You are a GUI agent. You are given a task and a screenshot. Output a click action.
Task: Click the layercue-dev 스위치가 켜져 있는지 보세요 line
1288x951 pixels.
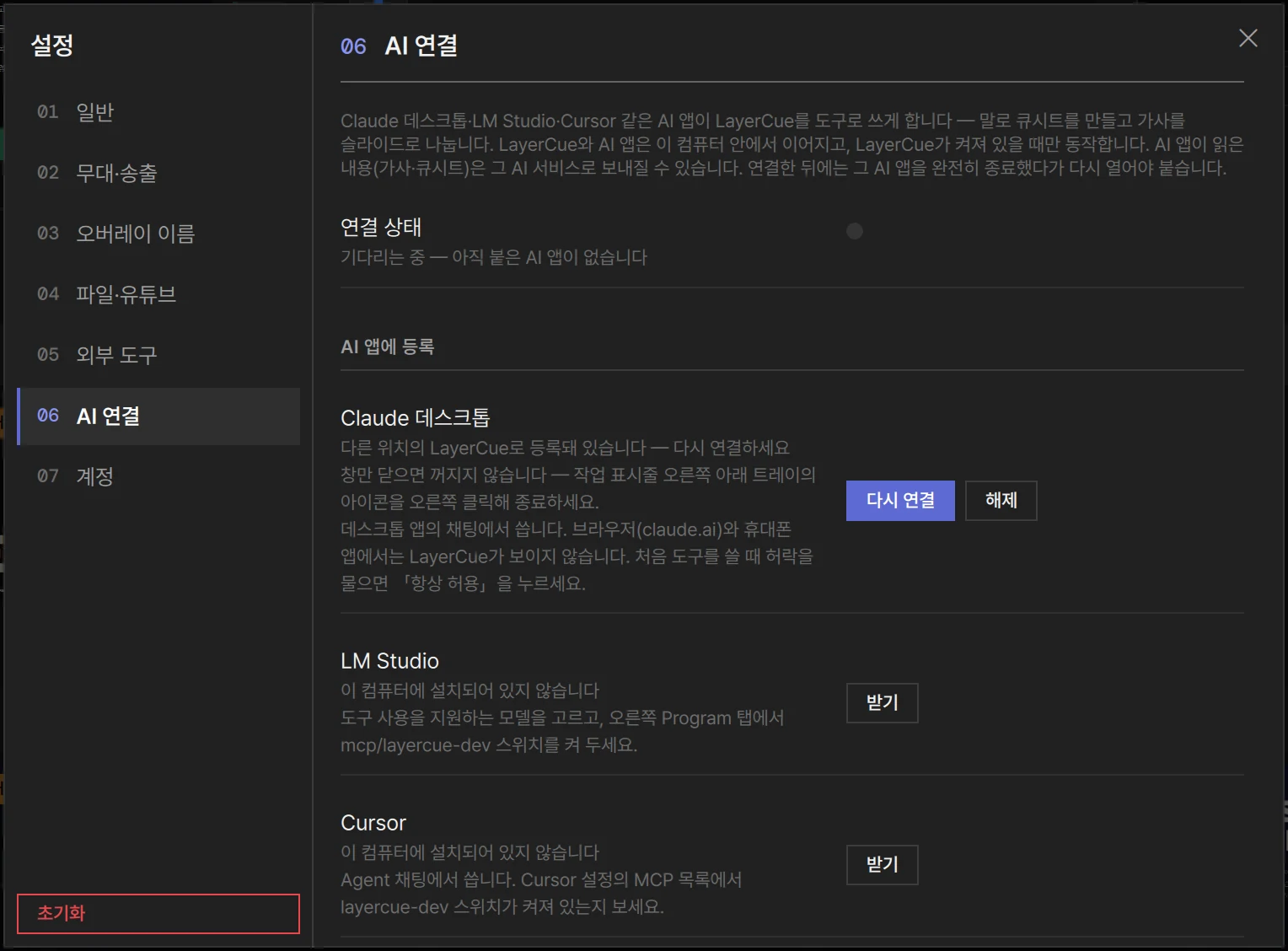502,907
